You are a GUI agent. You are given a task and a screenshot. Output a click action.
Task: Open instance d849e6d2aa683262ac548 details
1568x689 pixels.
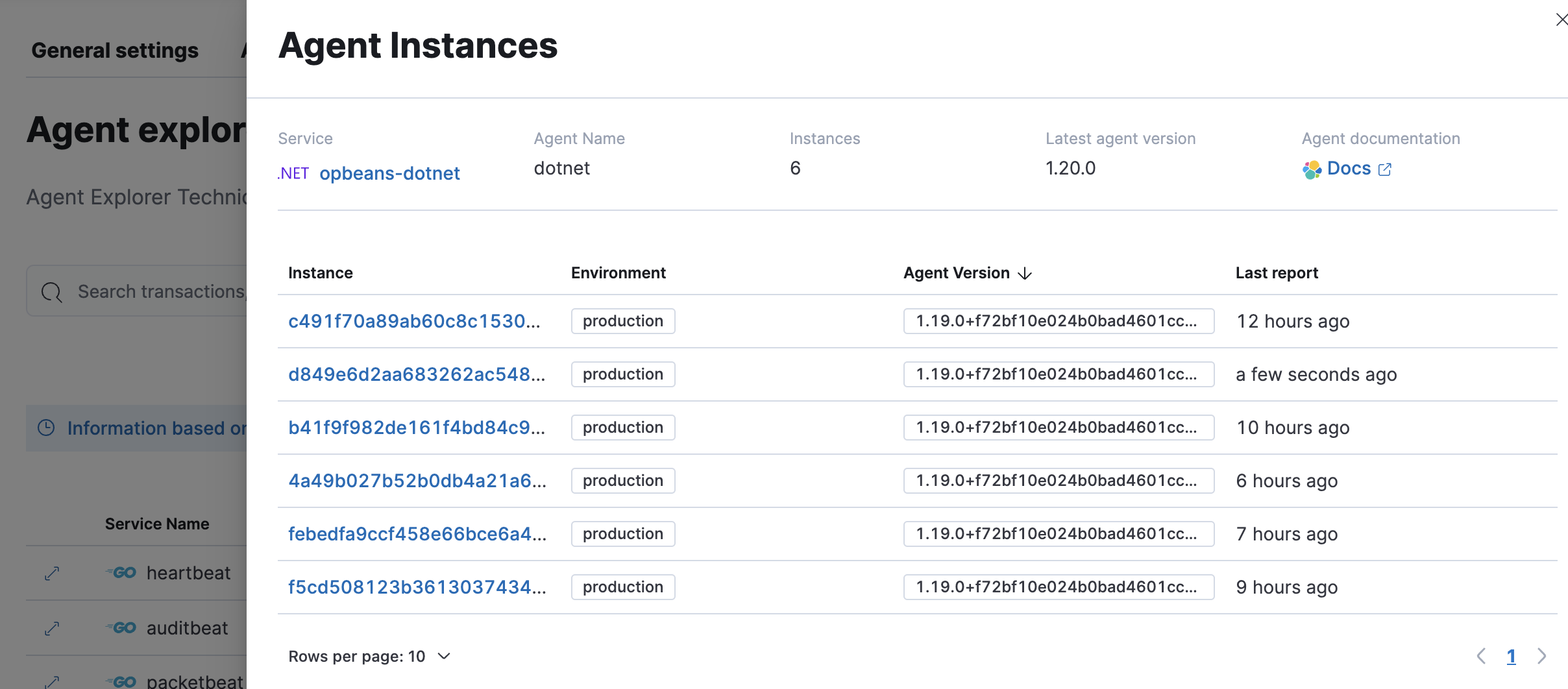(x=417, y=374)
